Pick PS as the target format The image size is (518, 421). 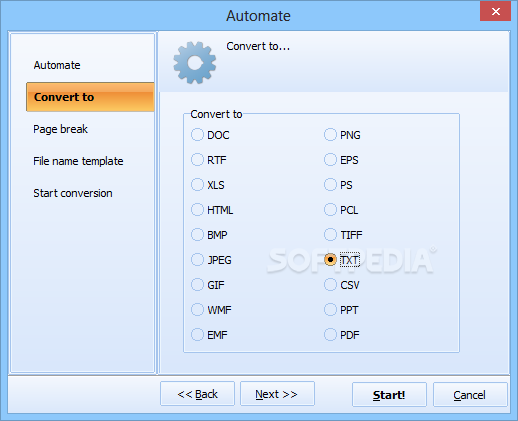point(330,185)
